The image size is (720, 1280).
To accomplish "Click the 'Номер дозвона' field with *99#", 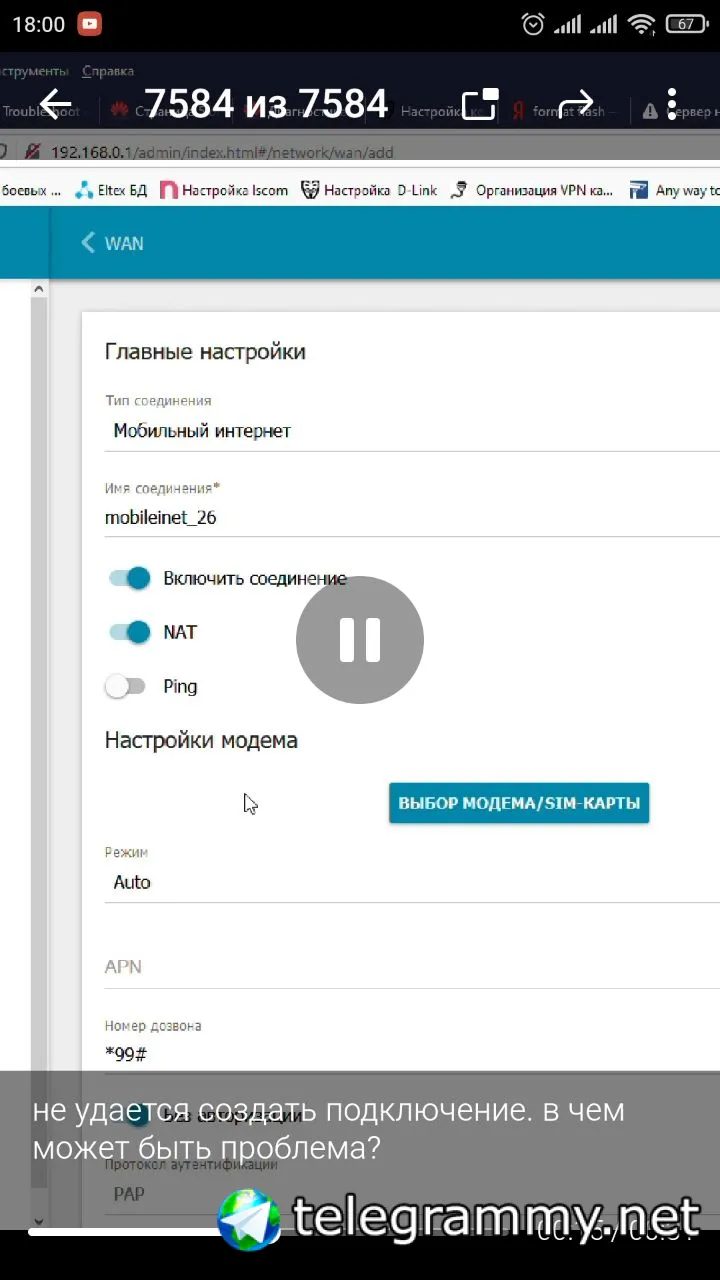I will pyautogui.click(x=412, y=1053).
